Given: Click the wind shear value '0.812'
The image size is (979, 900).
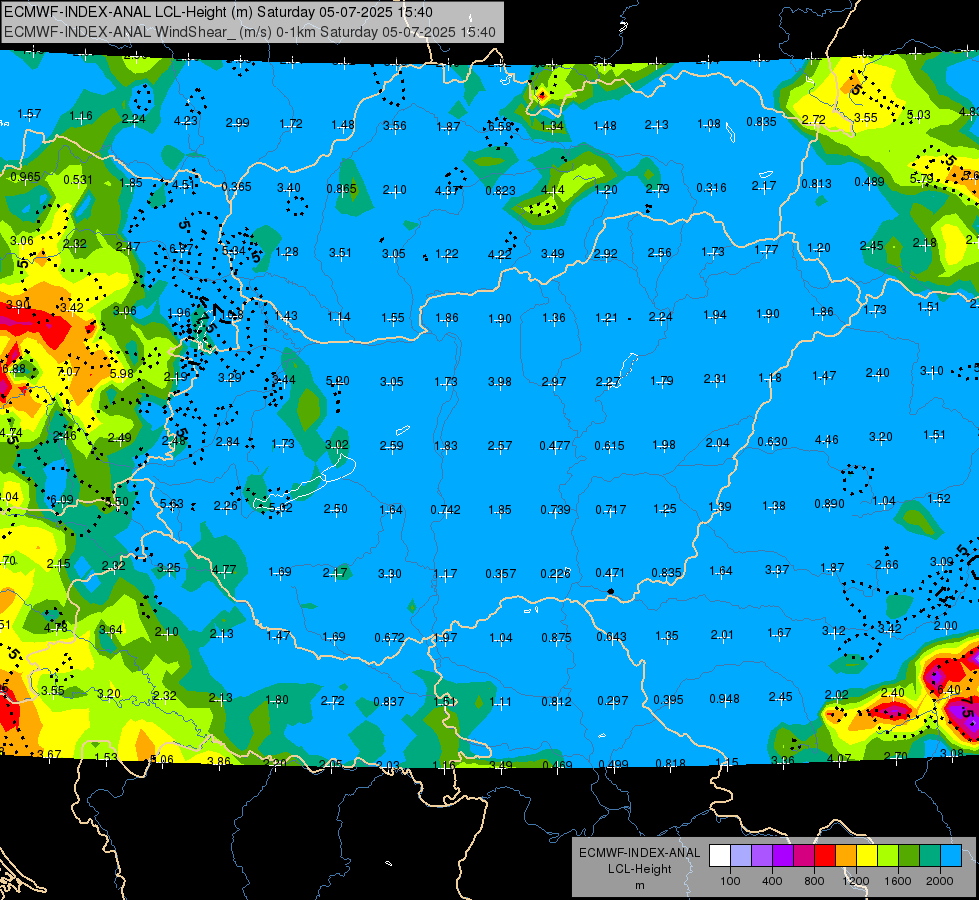Looking at the screenshot, I should pos(556,701).
